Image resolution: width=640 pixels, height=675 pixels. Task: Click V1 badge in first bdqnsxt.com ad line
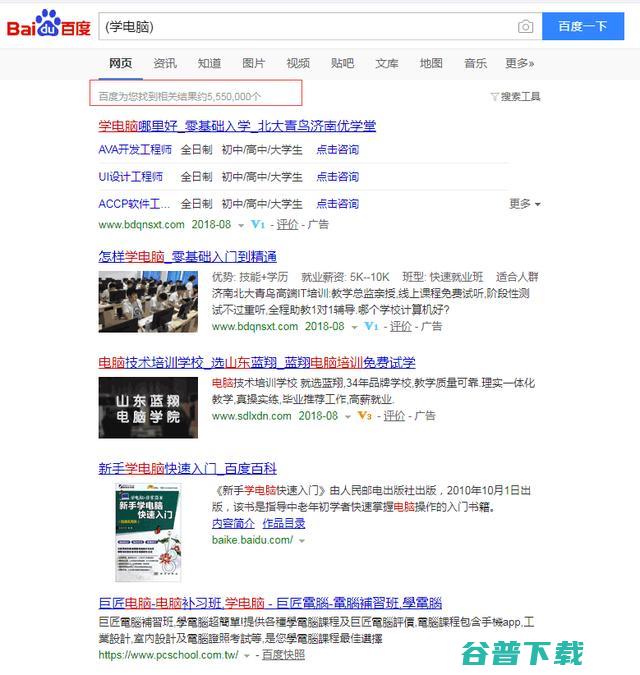pos(257,224)
